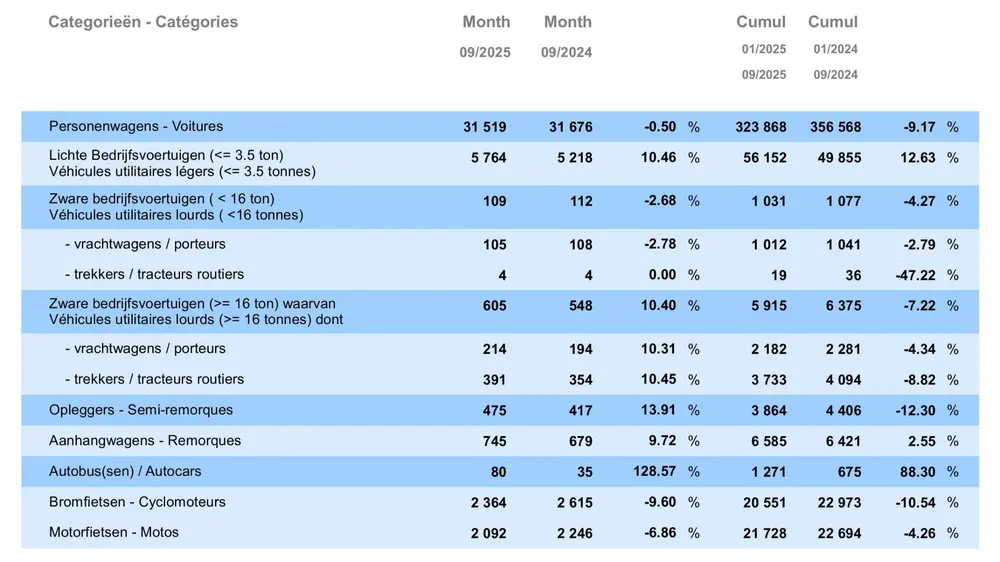Select the 88.30 cumulative change for Autobus
This screenshot has height=562, width=1000.
[x=917, y=472]
